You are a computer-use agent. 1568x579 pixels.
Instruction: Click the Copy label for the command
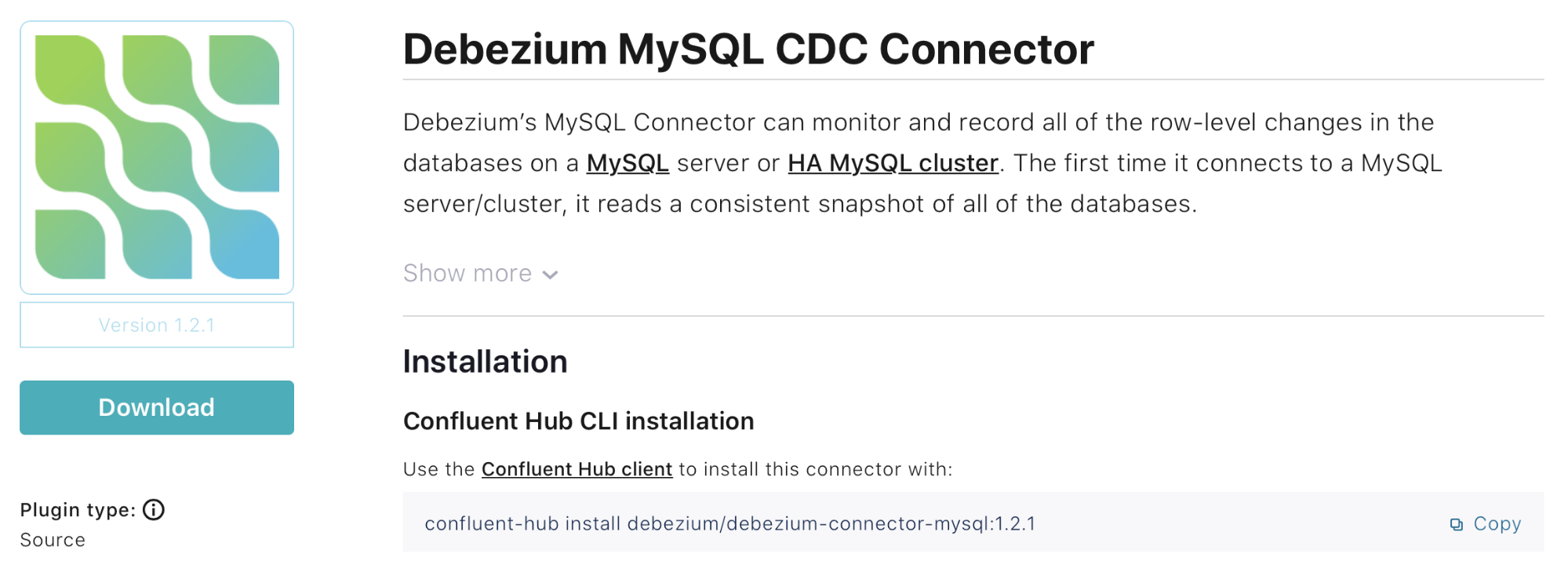[x=1497, y=523]
